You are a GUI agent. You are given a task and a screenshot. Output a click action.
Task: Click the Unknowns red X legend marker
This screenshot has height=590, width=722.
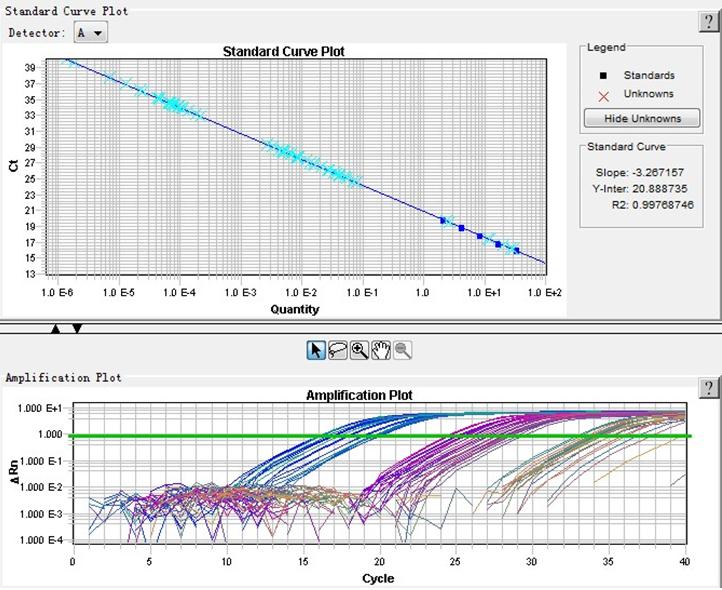[601, 95]
